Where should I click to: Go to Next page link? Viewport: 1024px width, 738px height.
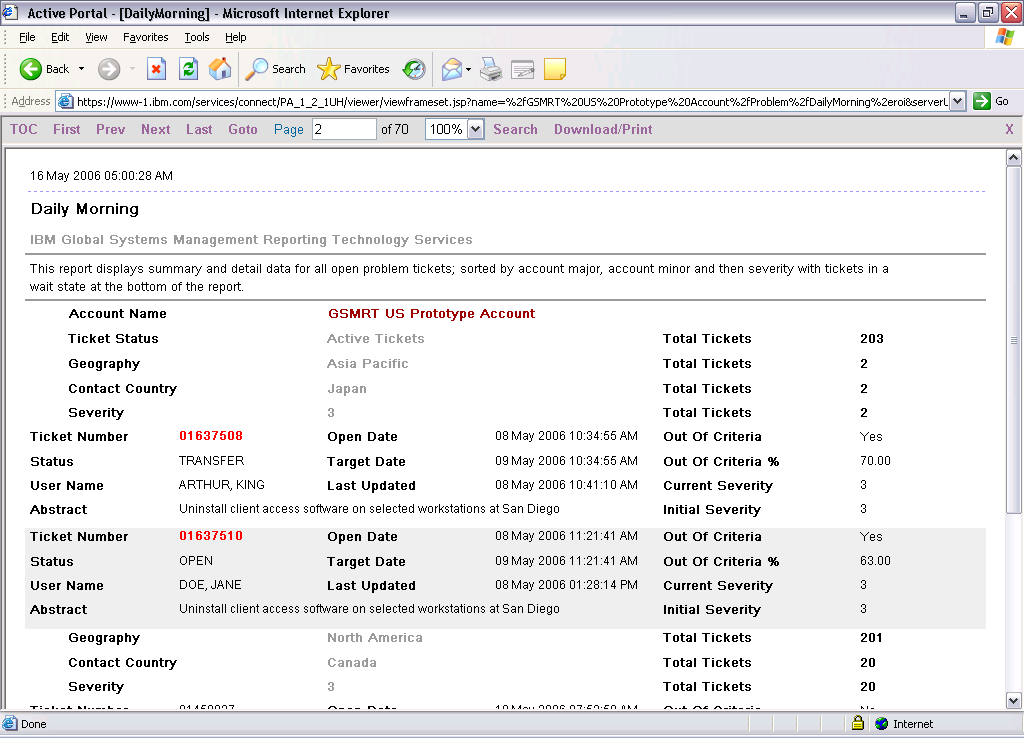(x=155, y=129)
